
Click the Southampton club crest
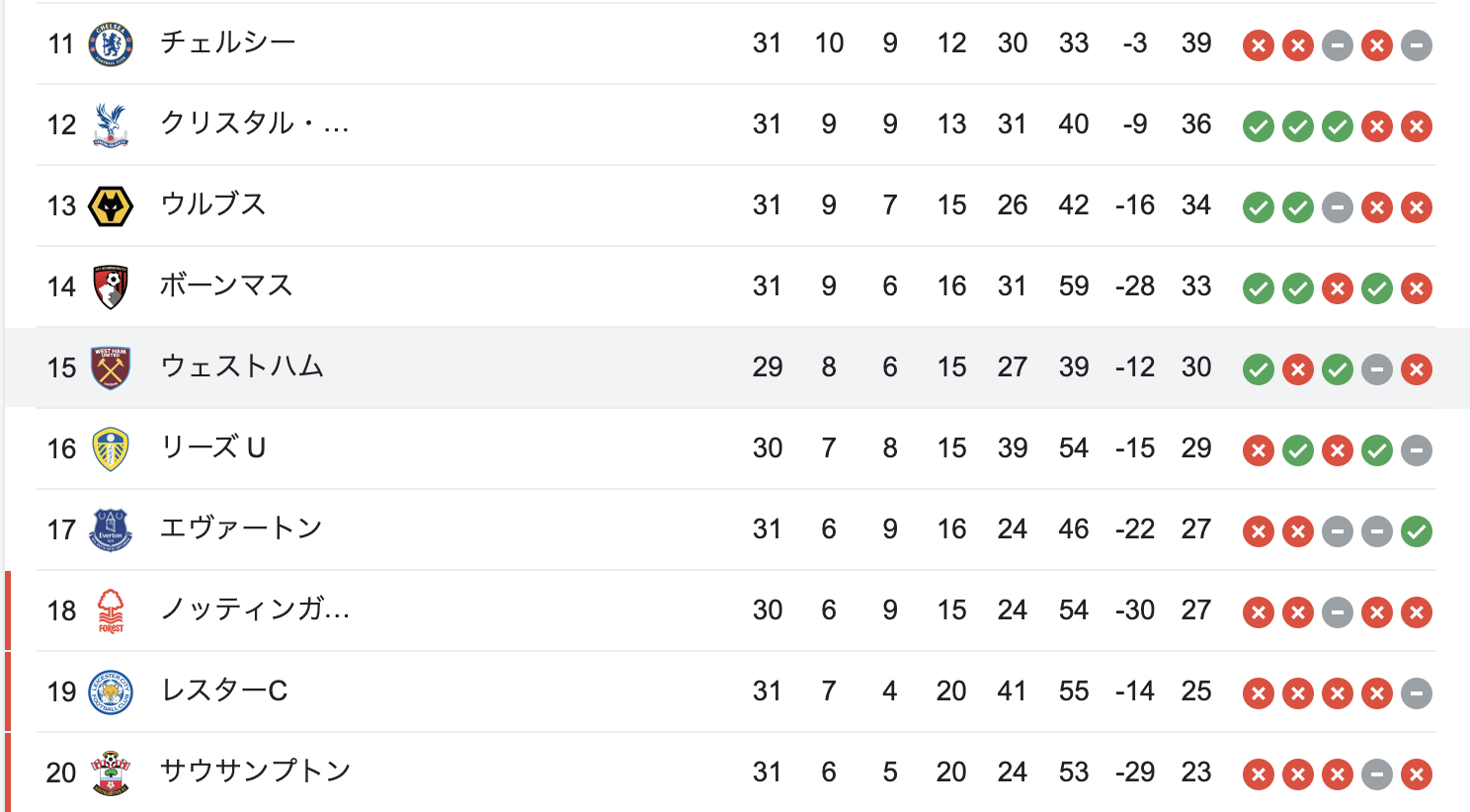(x=111, y=772)
